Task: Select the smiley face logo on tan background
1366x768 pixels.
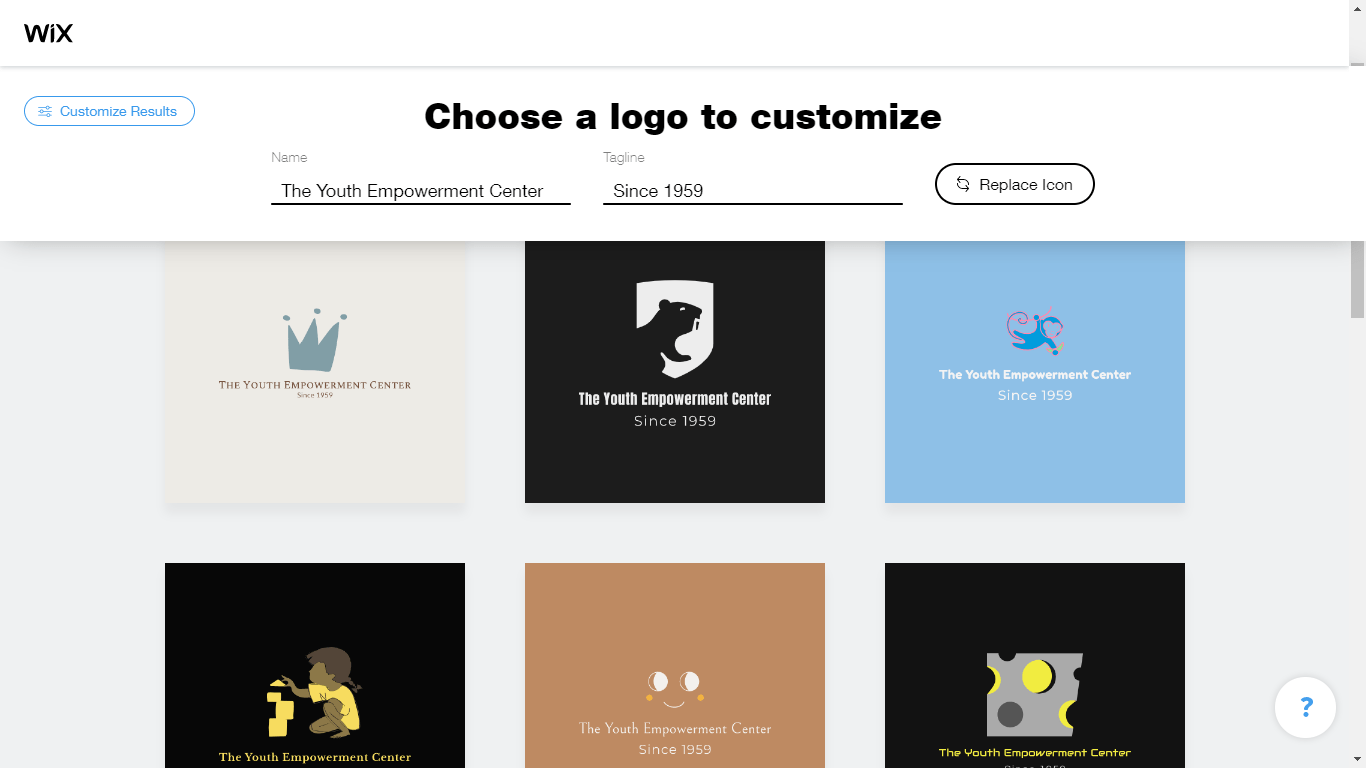Action: pos(675,665)
